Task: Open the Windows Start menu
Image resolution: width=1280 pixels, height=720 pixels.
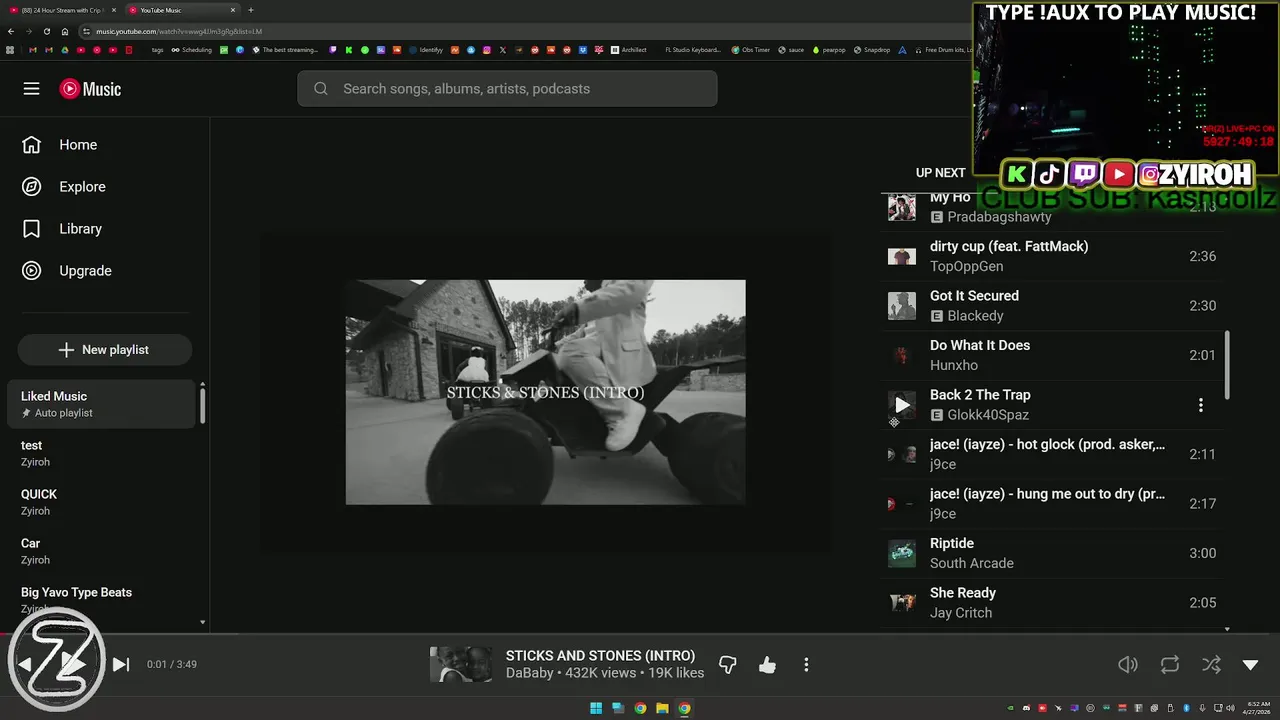Action: 596,708
